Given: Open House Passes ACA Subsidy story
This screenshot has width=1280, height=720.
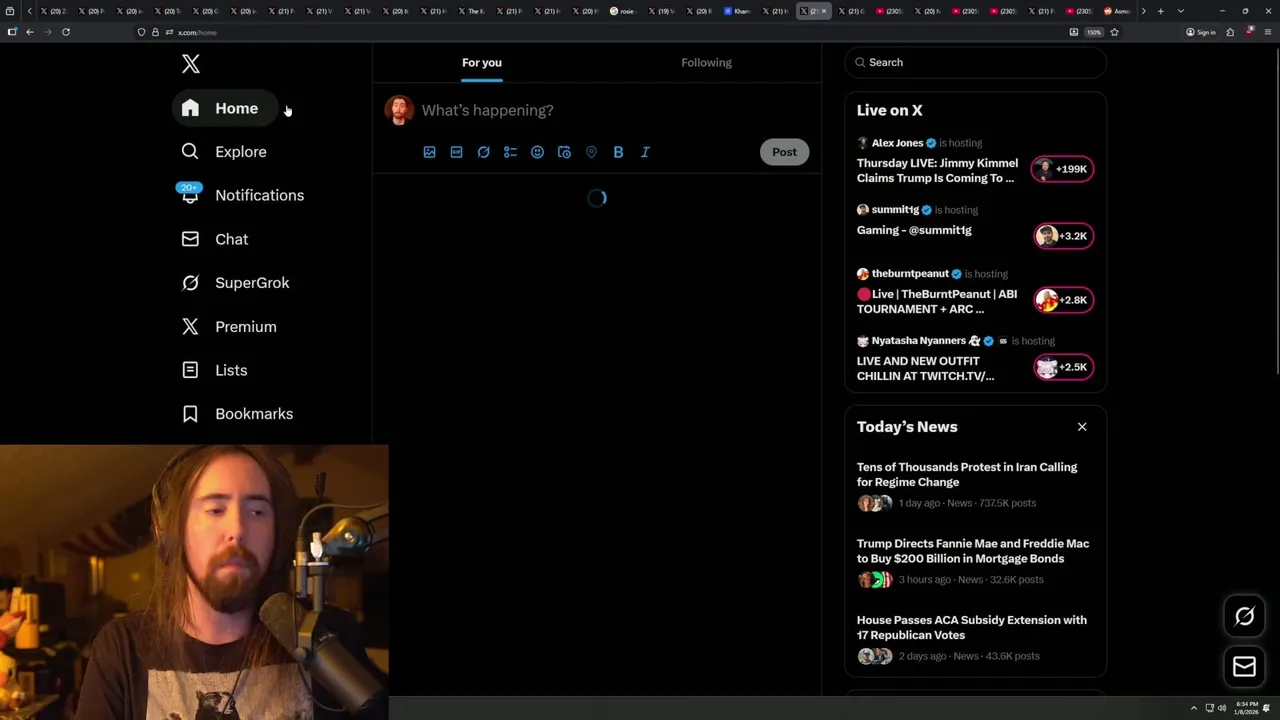Looking at the screenshot, I should pos(972,627).
